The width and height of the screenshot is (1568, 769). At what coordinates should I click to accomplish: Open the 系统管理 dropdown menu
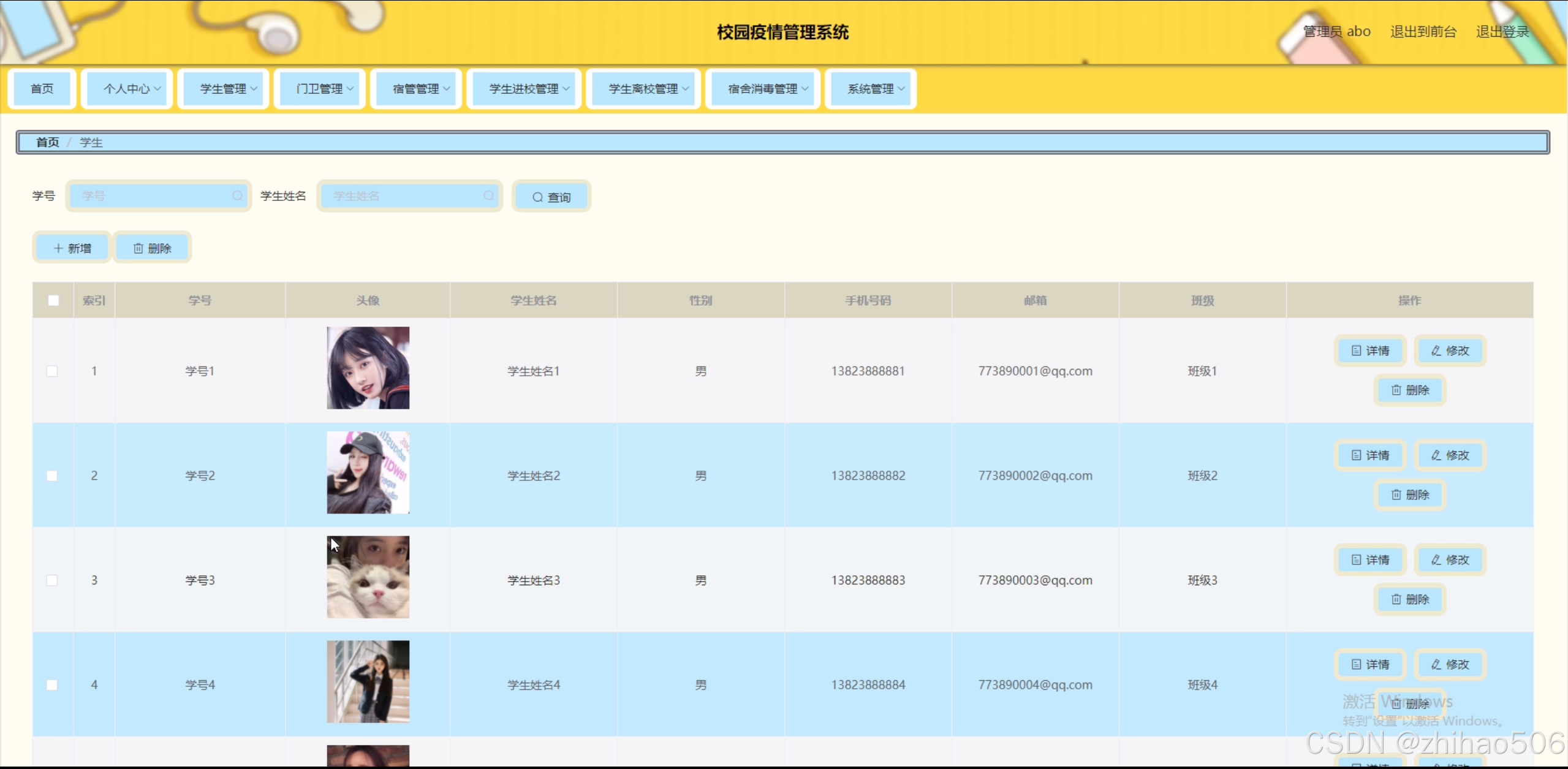[871, 89]
